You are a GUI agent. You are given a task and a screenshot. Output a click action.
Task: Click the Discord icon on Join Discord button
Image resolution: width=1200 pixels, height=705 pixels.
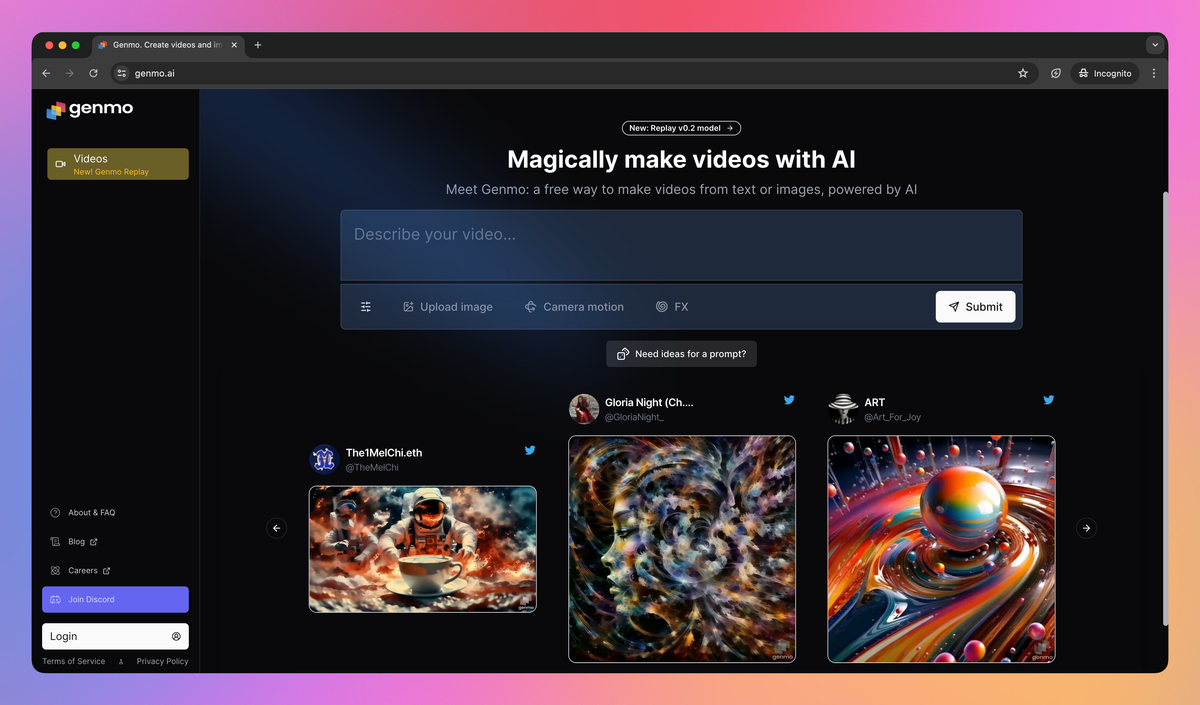pos(53,599)
